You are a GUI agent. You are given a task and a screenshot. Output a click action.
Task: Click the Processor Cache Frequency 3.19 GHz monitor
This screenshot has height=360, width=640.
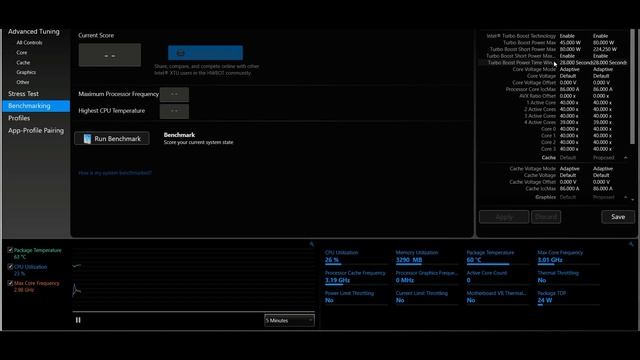(x=356, y=277)
